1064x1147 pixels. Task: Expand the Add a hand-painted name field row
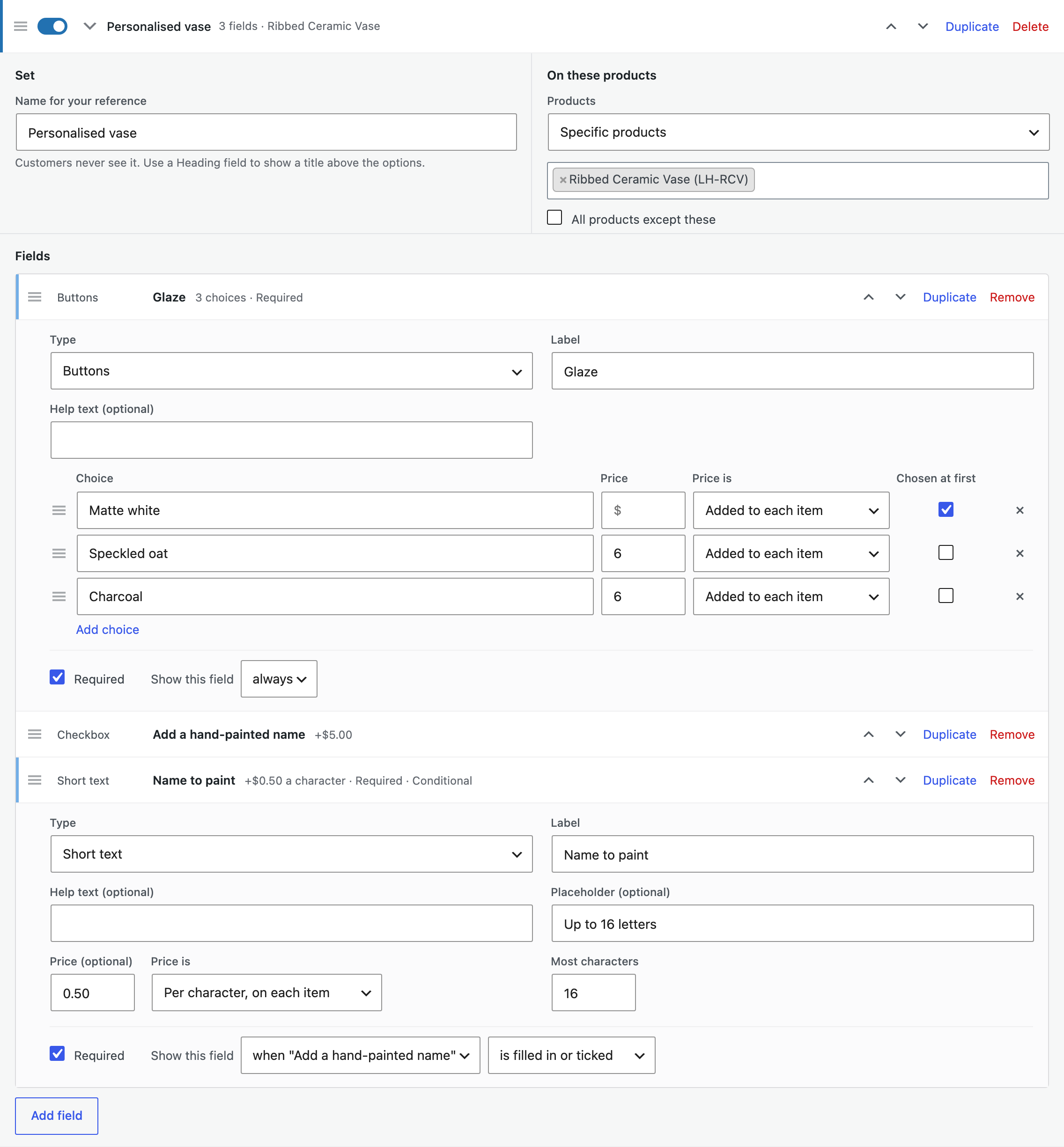[x=532, y=735]
